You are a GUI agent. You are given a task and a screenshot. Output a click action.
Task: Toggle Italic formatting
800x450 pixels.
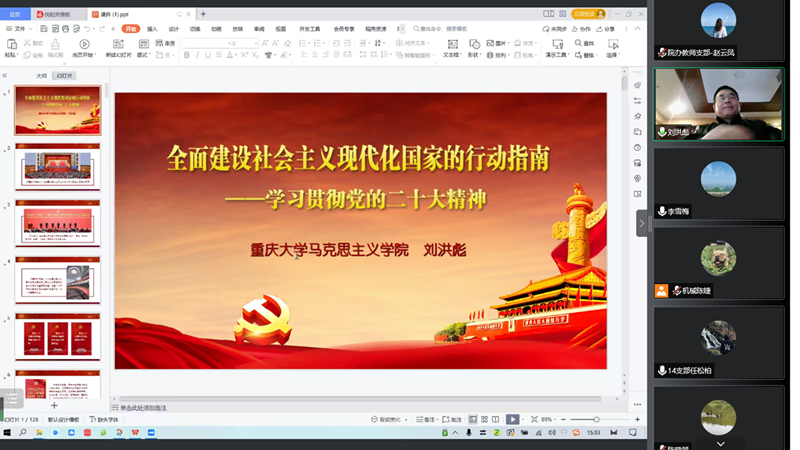coord(197,55)
